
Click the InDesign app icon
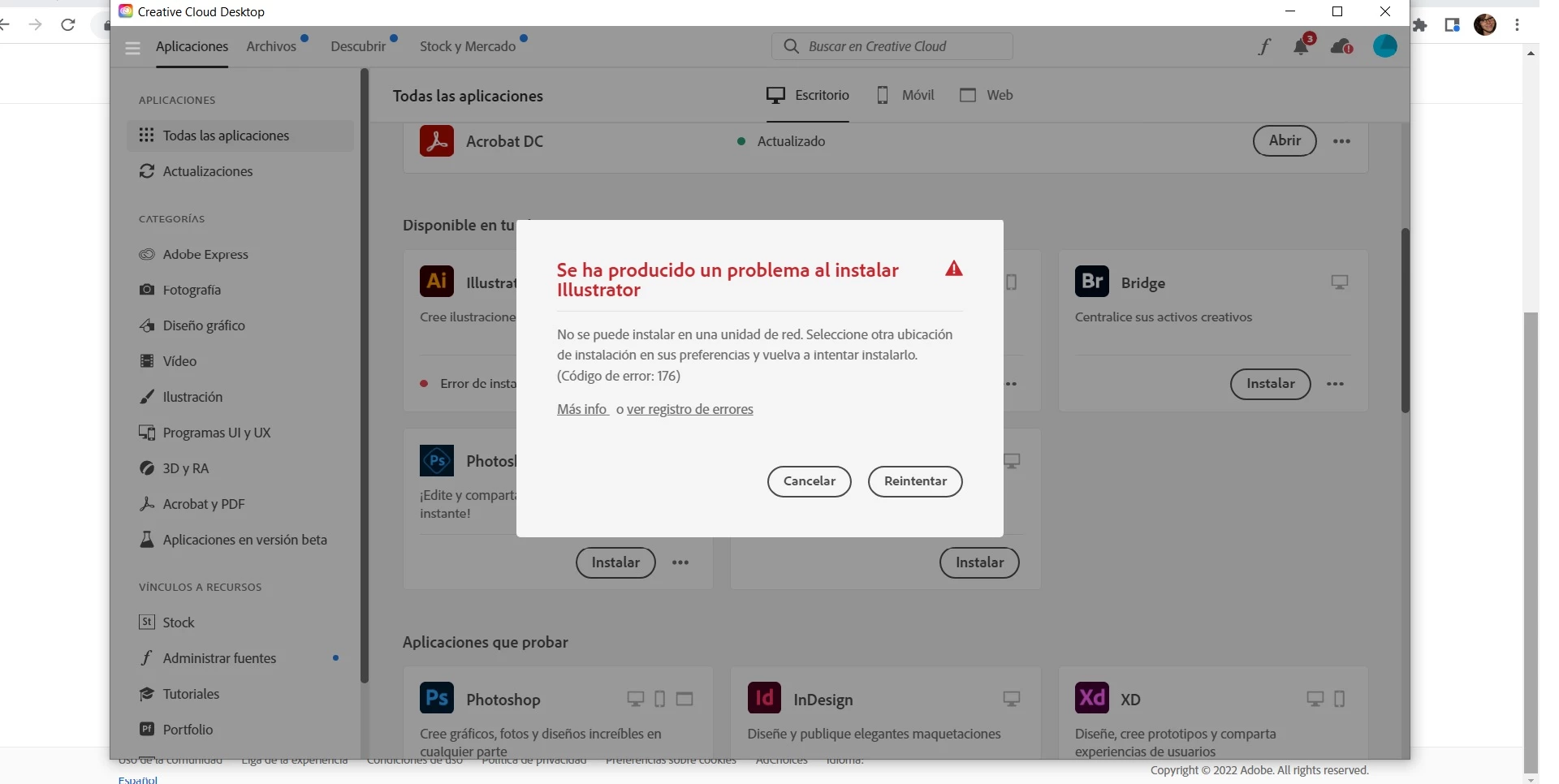(764, 698)
